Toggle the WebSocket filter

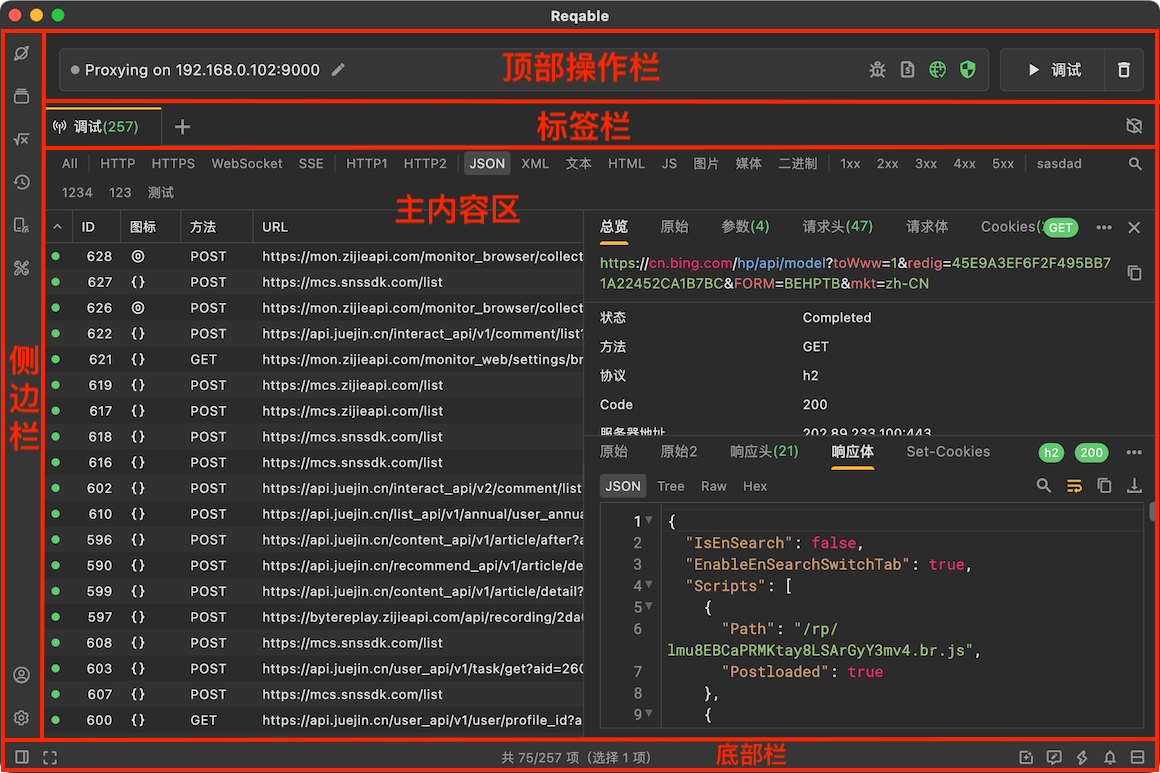(x=246, y=163)
